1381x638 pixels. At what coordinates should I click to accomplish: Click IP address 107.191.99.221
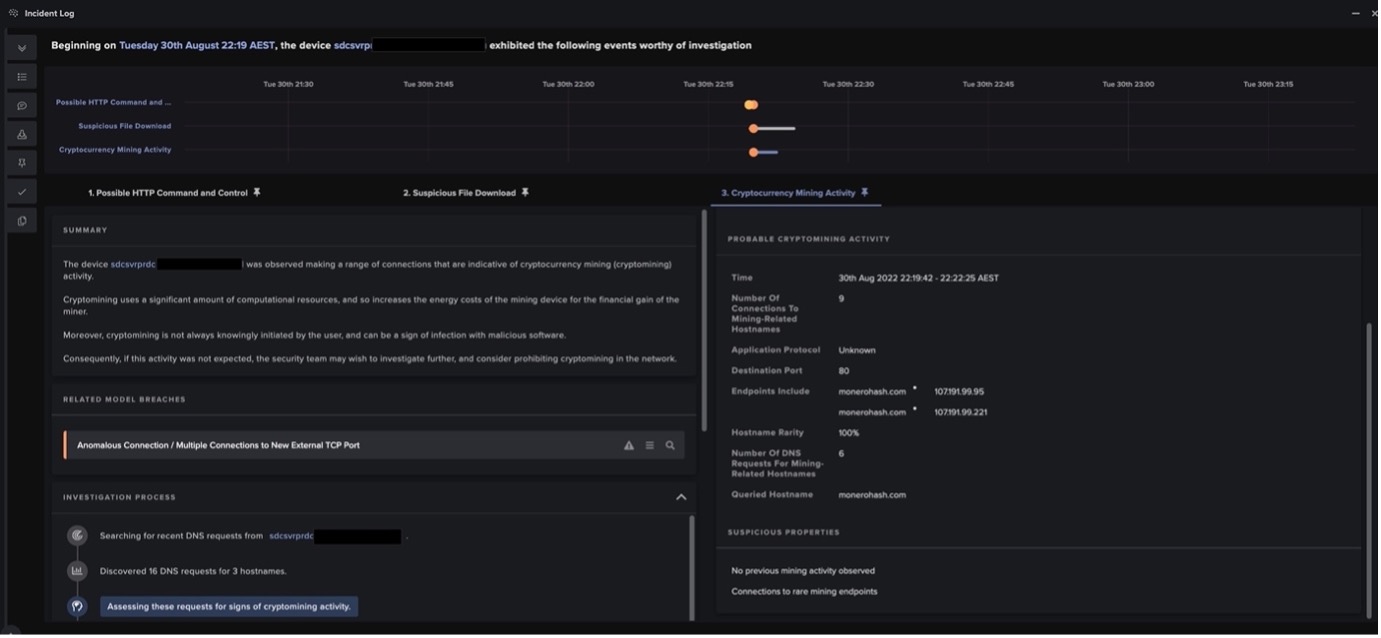click(961, 412)
